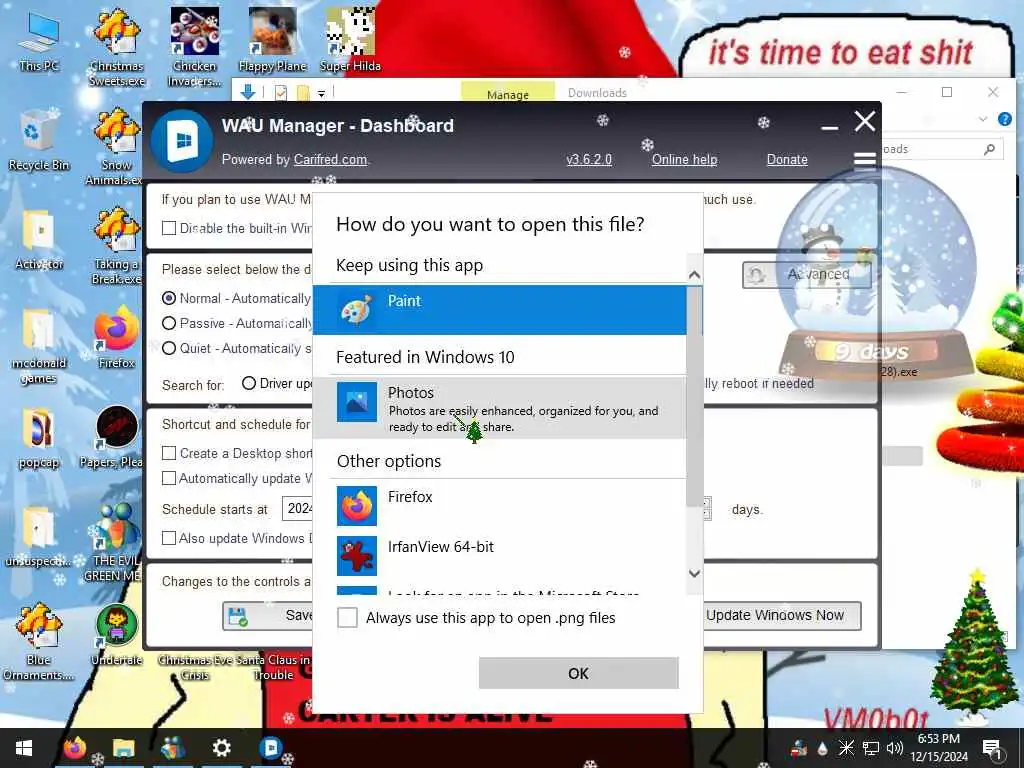Launch THE EVIL GREEN ME shortcut
This screenshot has width=1024, height=768.
117,543
